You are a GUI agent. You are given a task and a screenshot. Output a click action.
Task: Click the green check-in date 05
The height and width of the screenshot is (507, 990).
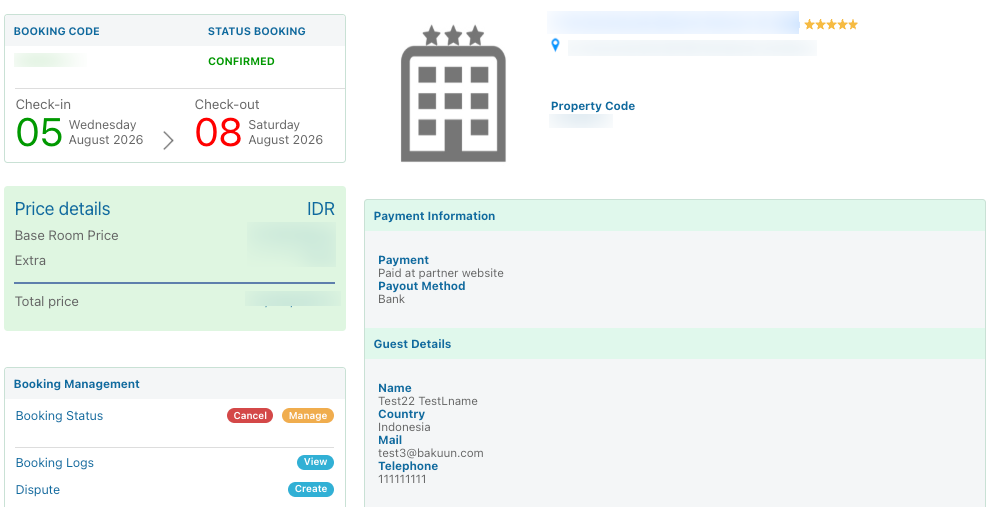pyautogui.click(x=39, y=133)
